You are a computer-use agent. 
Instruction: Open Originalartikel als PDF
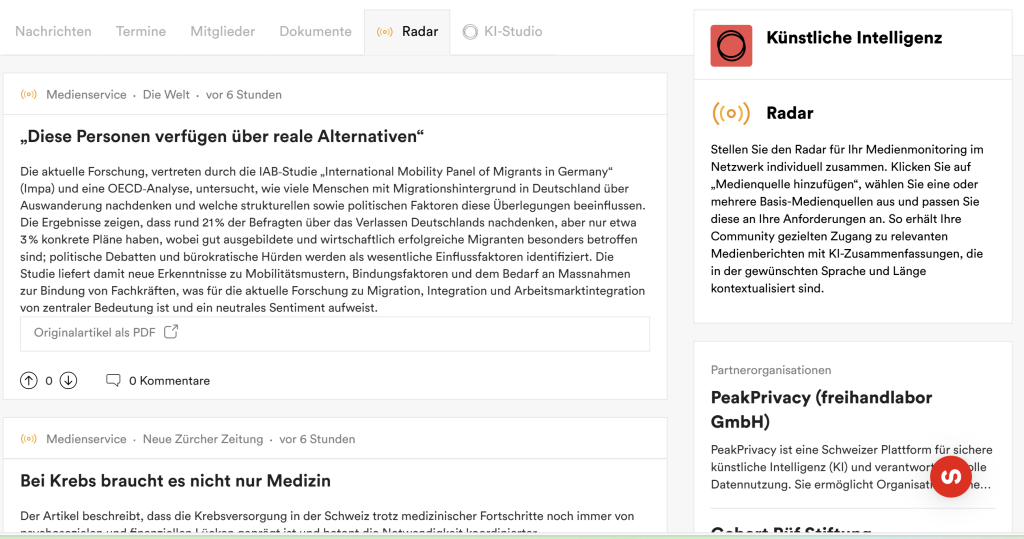94,332
